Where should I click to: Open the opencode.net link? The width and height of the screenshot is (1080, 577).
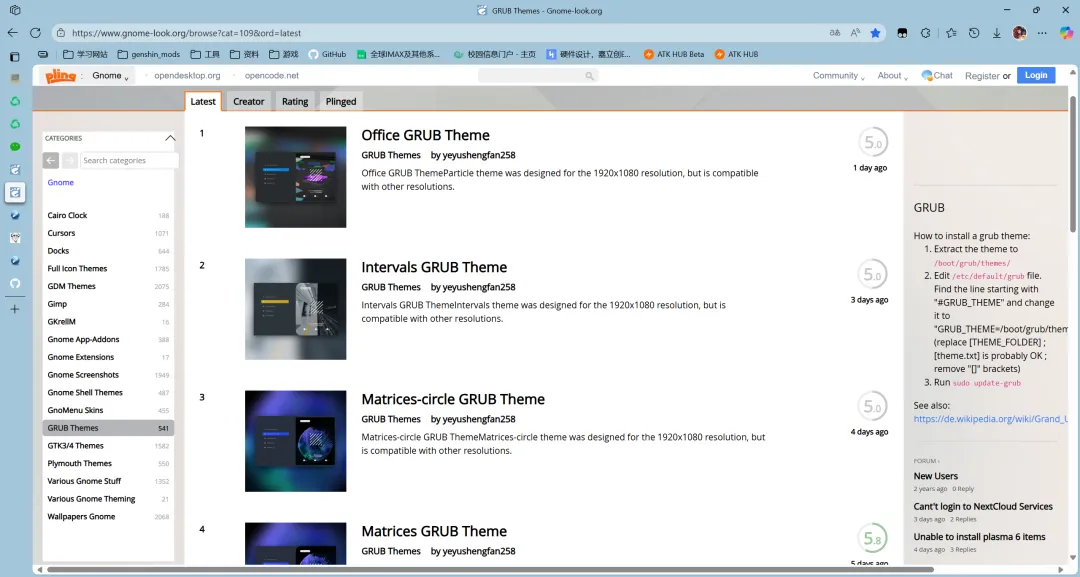(x=272, y=76)
